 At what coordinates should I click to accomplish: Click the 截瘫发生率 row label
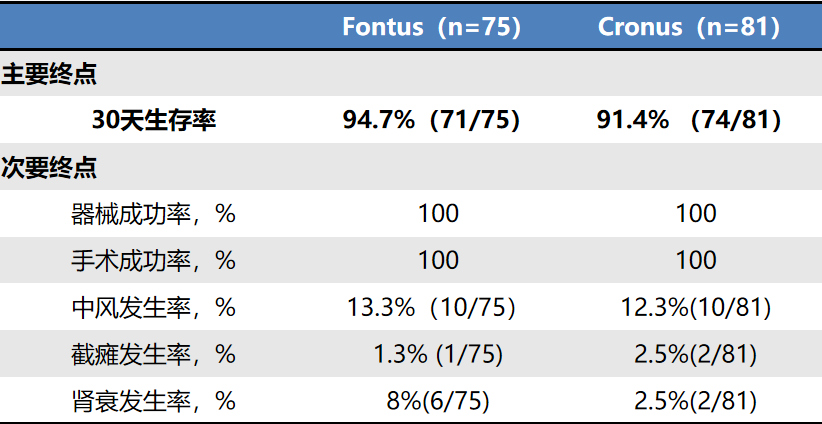coord(154,354)
